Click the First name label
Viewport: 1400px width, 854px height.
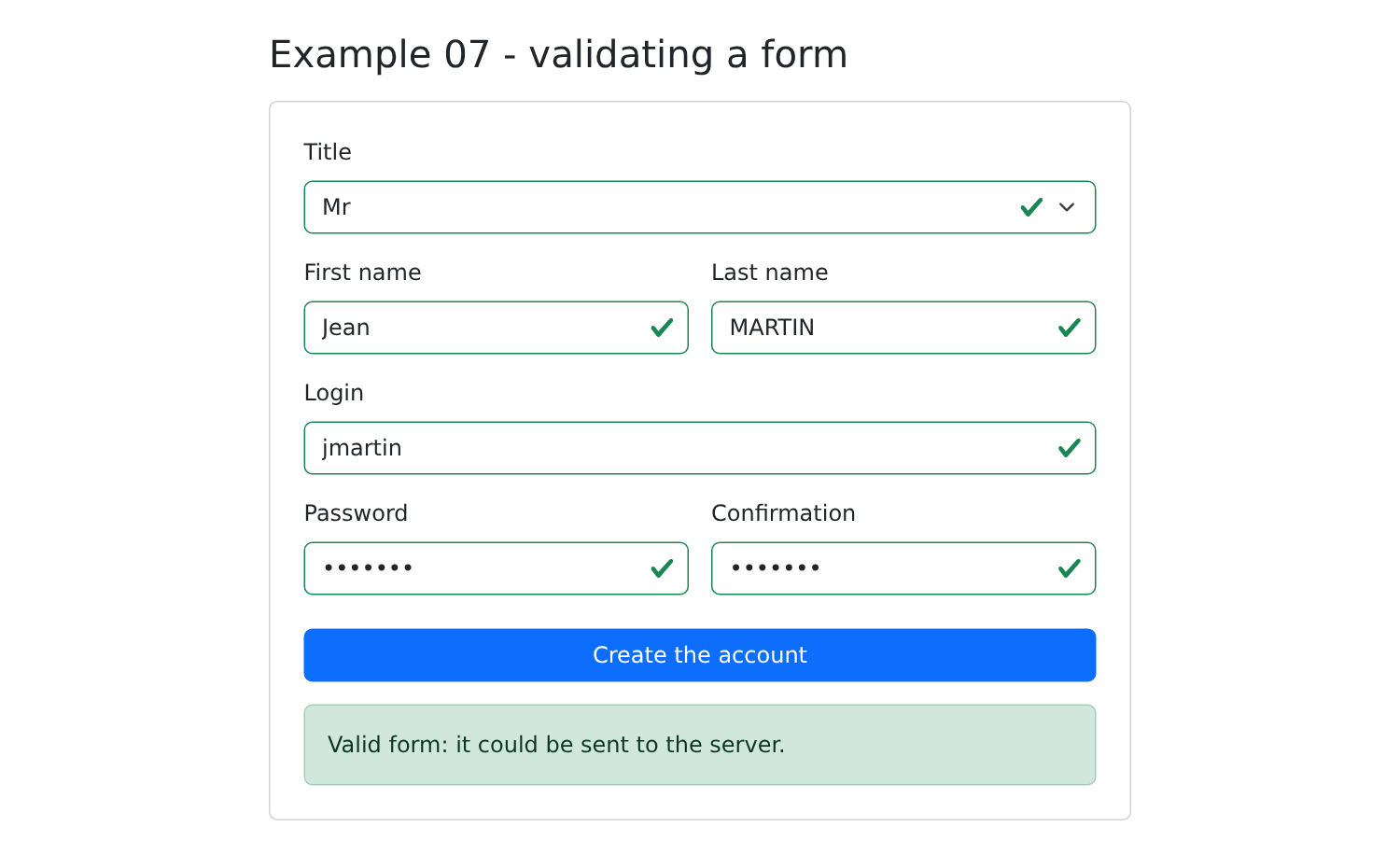coord(362,273)
